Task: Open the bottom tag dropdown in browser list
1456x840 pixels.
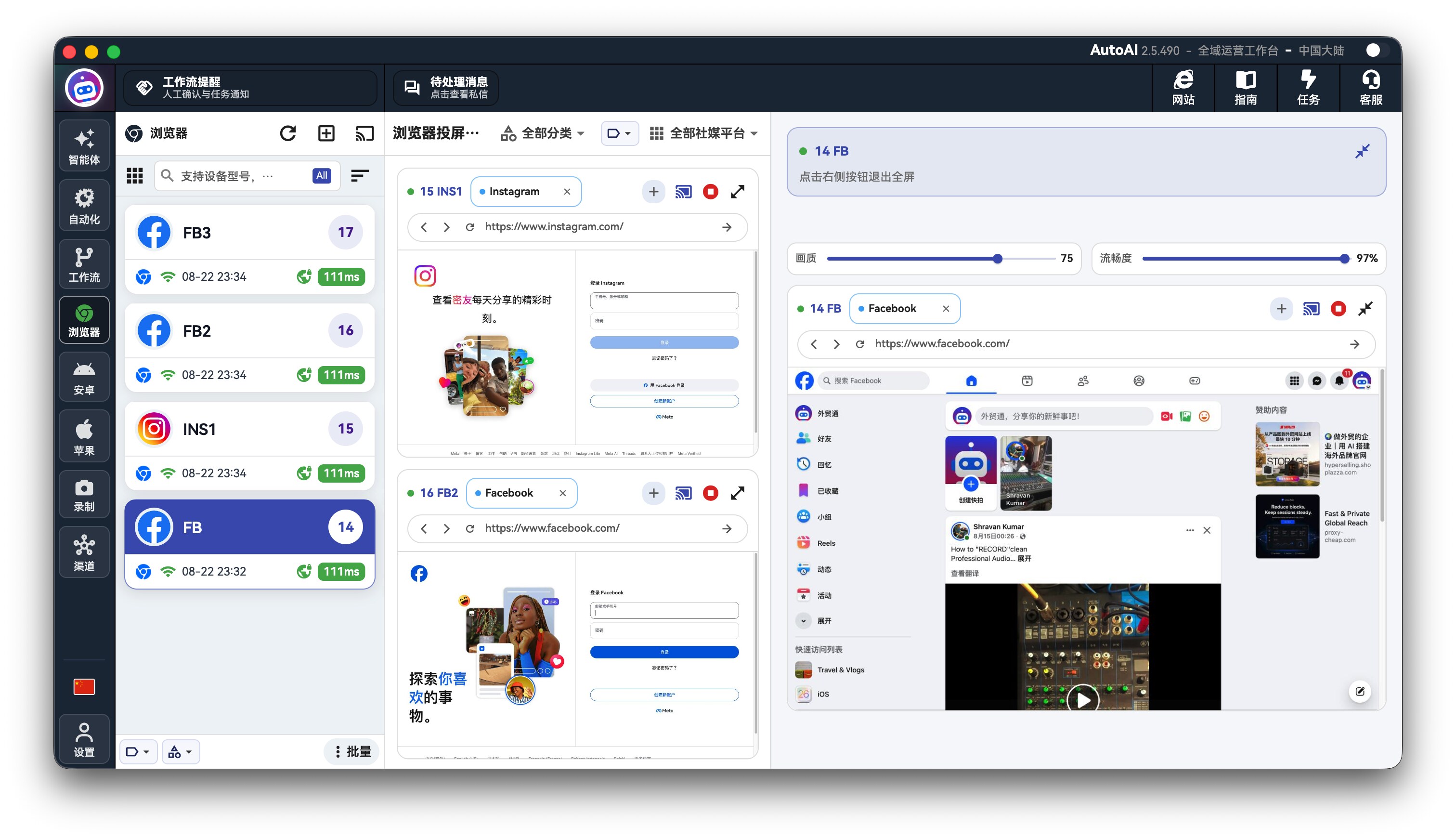Action: pyautogui.click(x=138, y=752)
